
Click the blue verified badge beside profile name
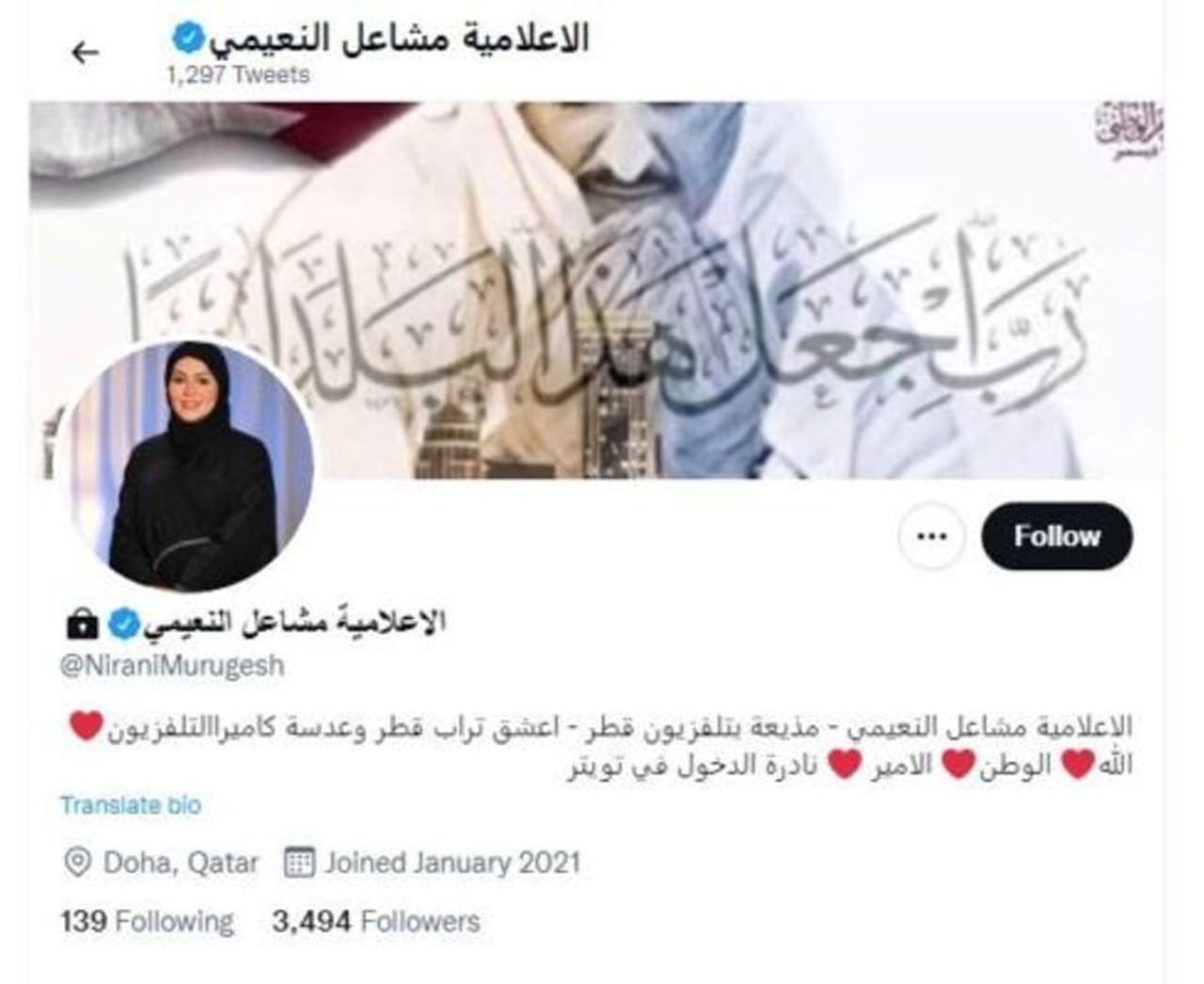tap(122, 623)
